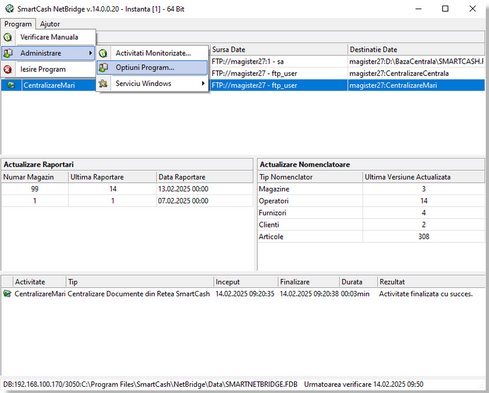Click the Verificare Manuala green icon
The width and height of the screenshot is (489, 393).
point(8,37)
